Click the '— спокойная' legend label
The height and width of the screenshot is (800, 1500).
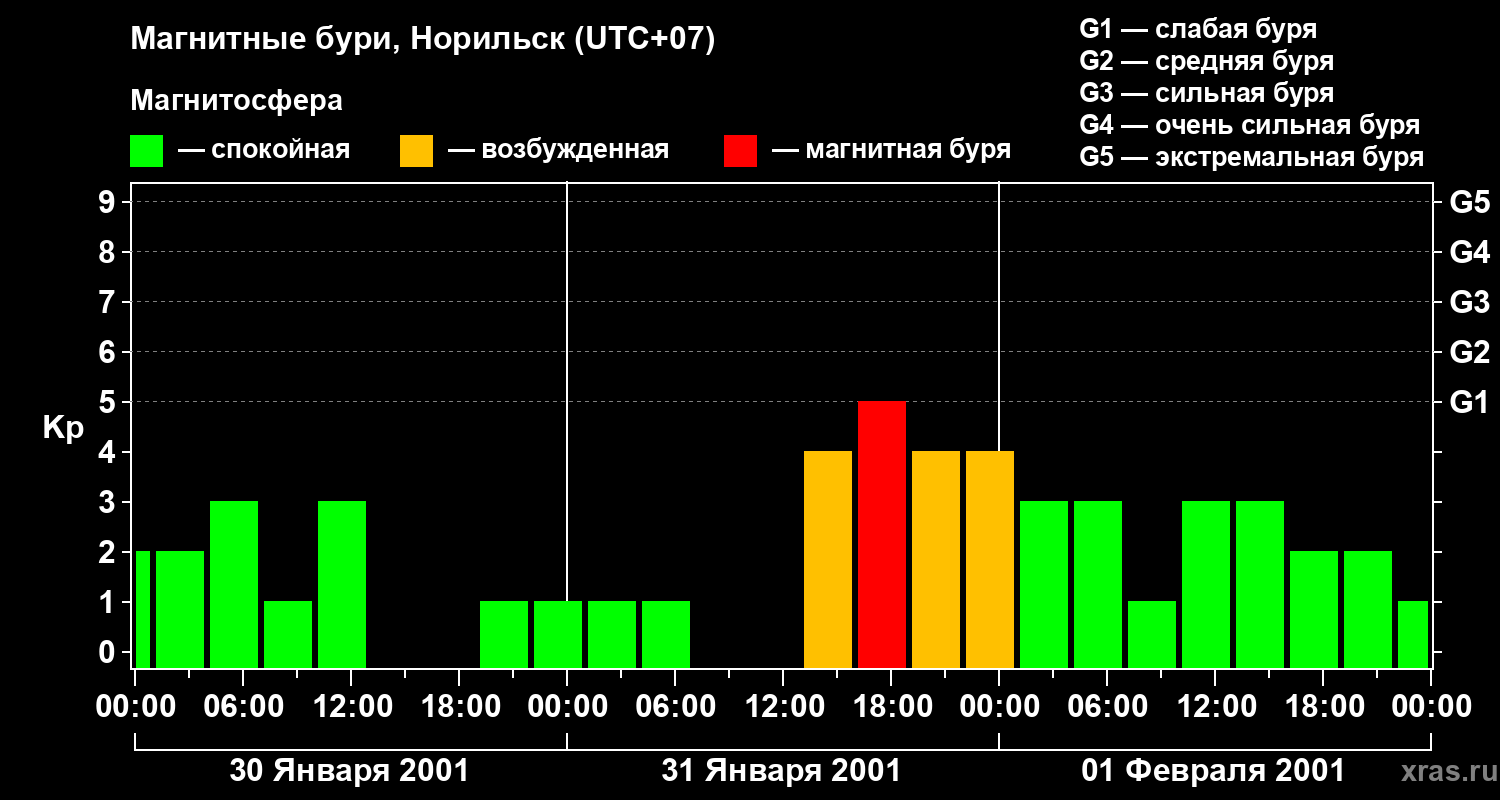click(x=264, y=150)
